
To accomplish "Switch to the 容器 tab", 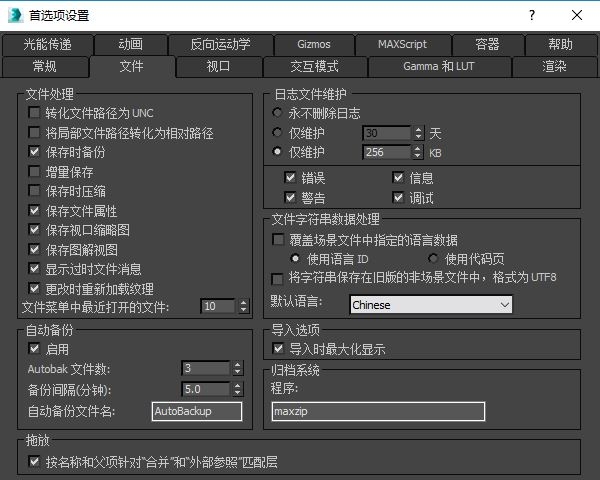I will (x=487, y=45).
